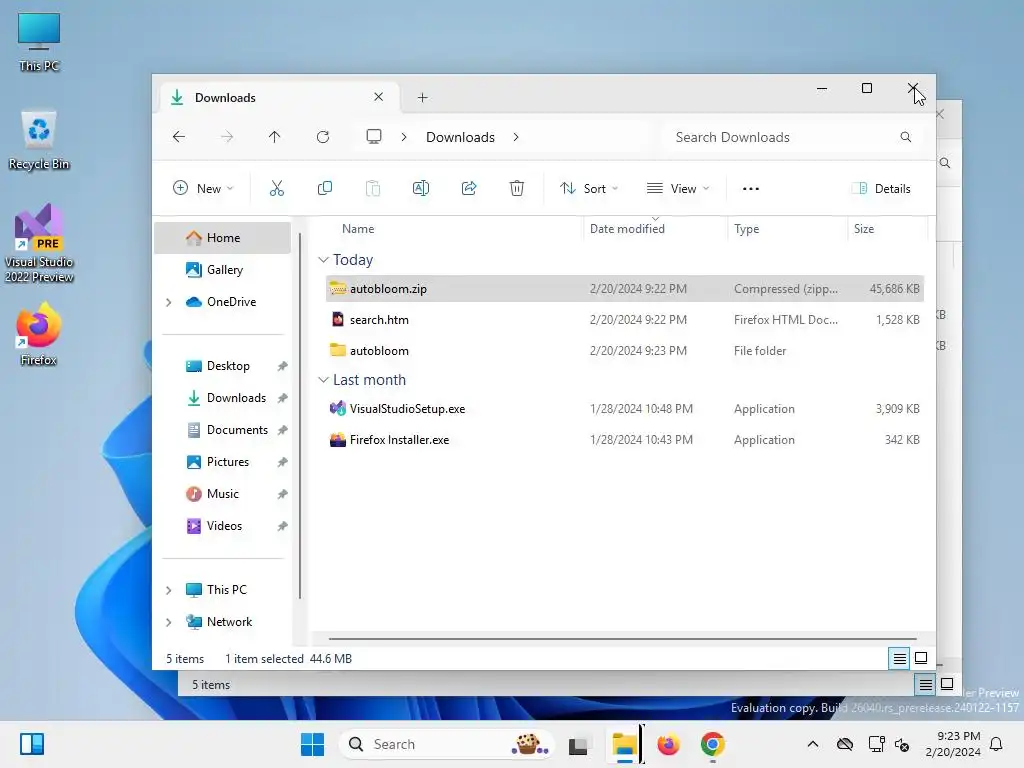Open Windows Start menu
Viewport: 1024px width, 768px height.
312,744
